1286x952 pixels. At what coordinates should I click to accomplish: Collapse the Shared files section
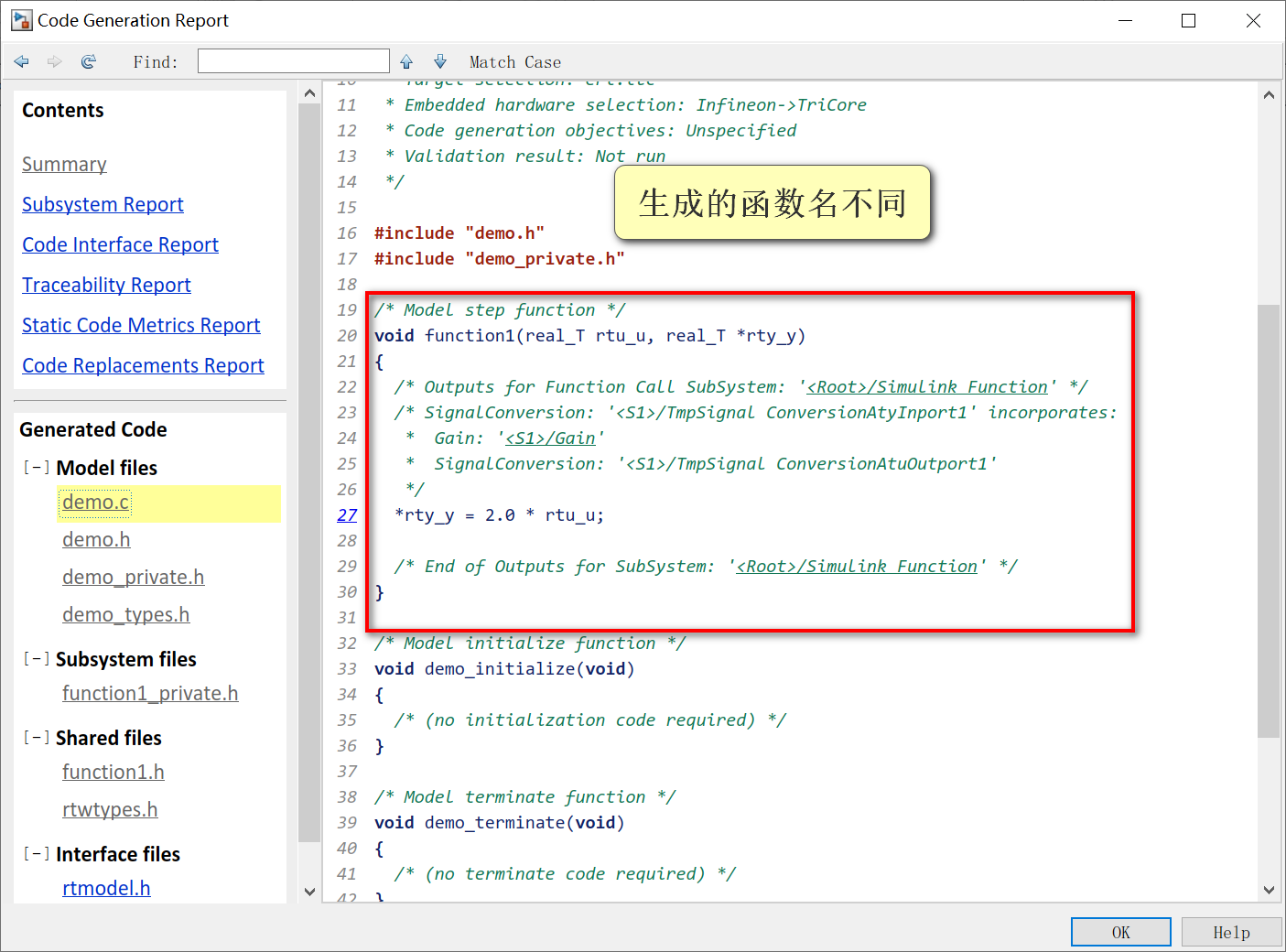click(37, 738)
